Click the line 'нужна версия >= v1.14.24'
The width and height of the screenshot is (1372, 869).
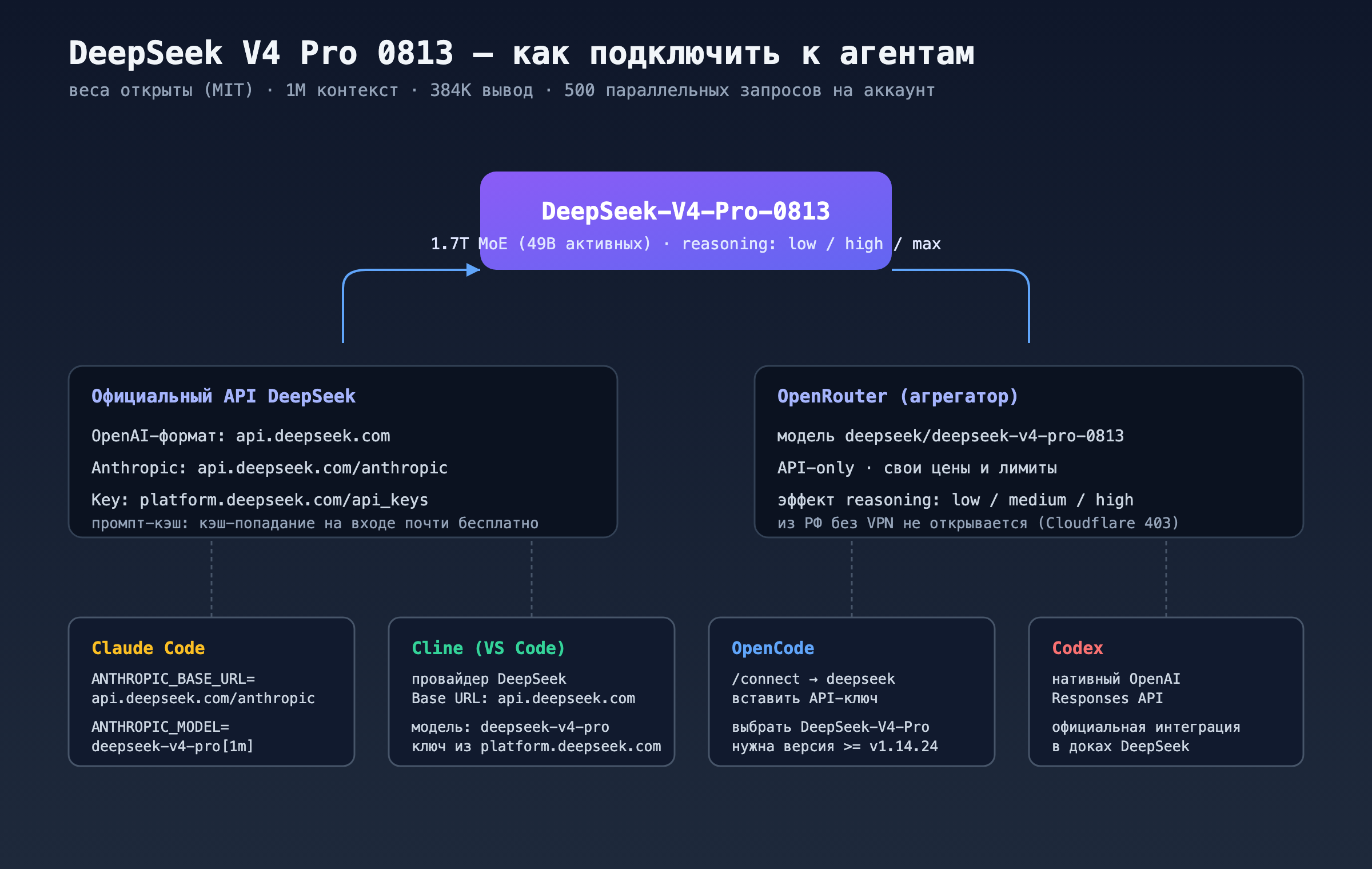pyautogui.click(x=835, y=747)
